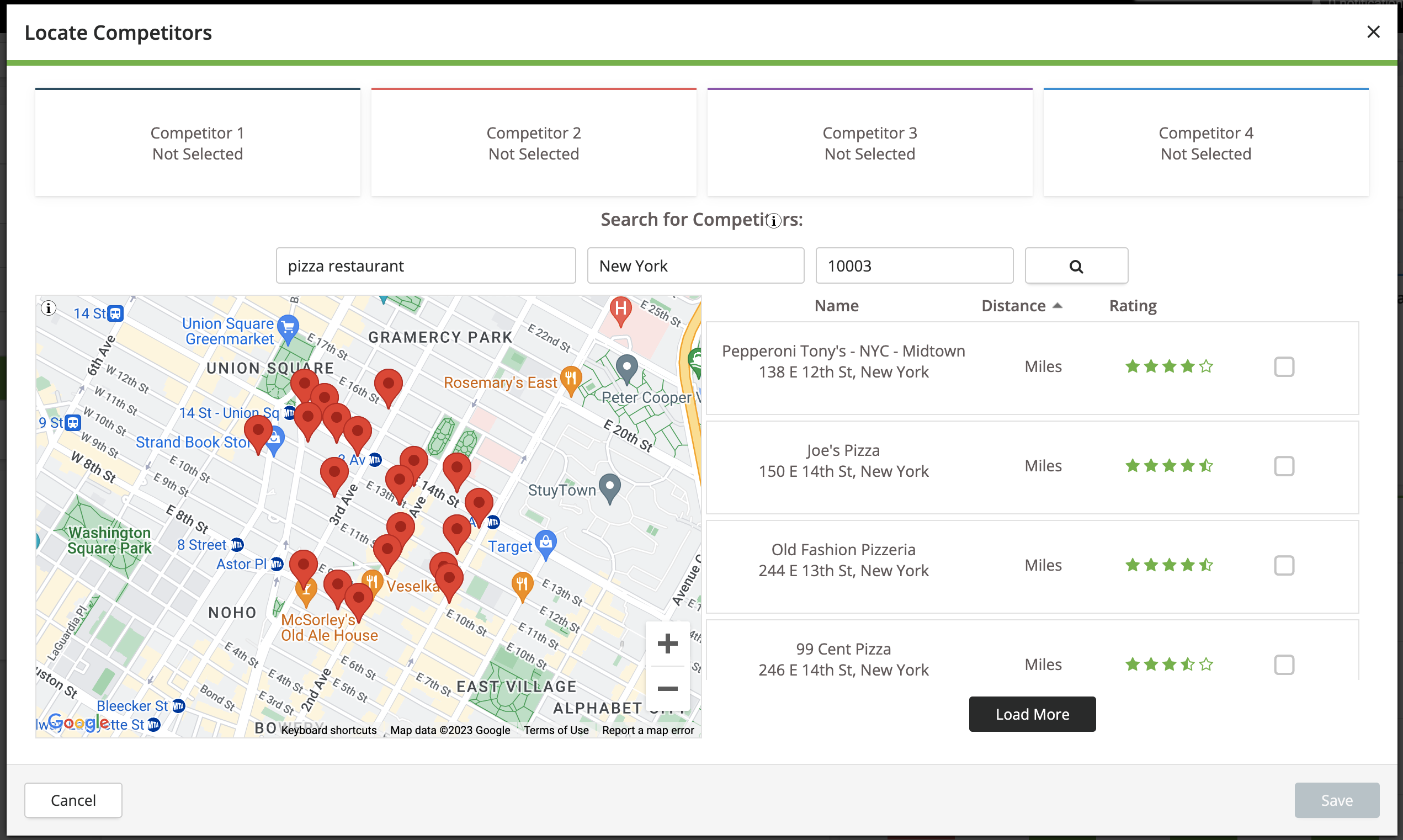
Task: Select Joe's Pizza checkbox
Action: pos(1284,466)
